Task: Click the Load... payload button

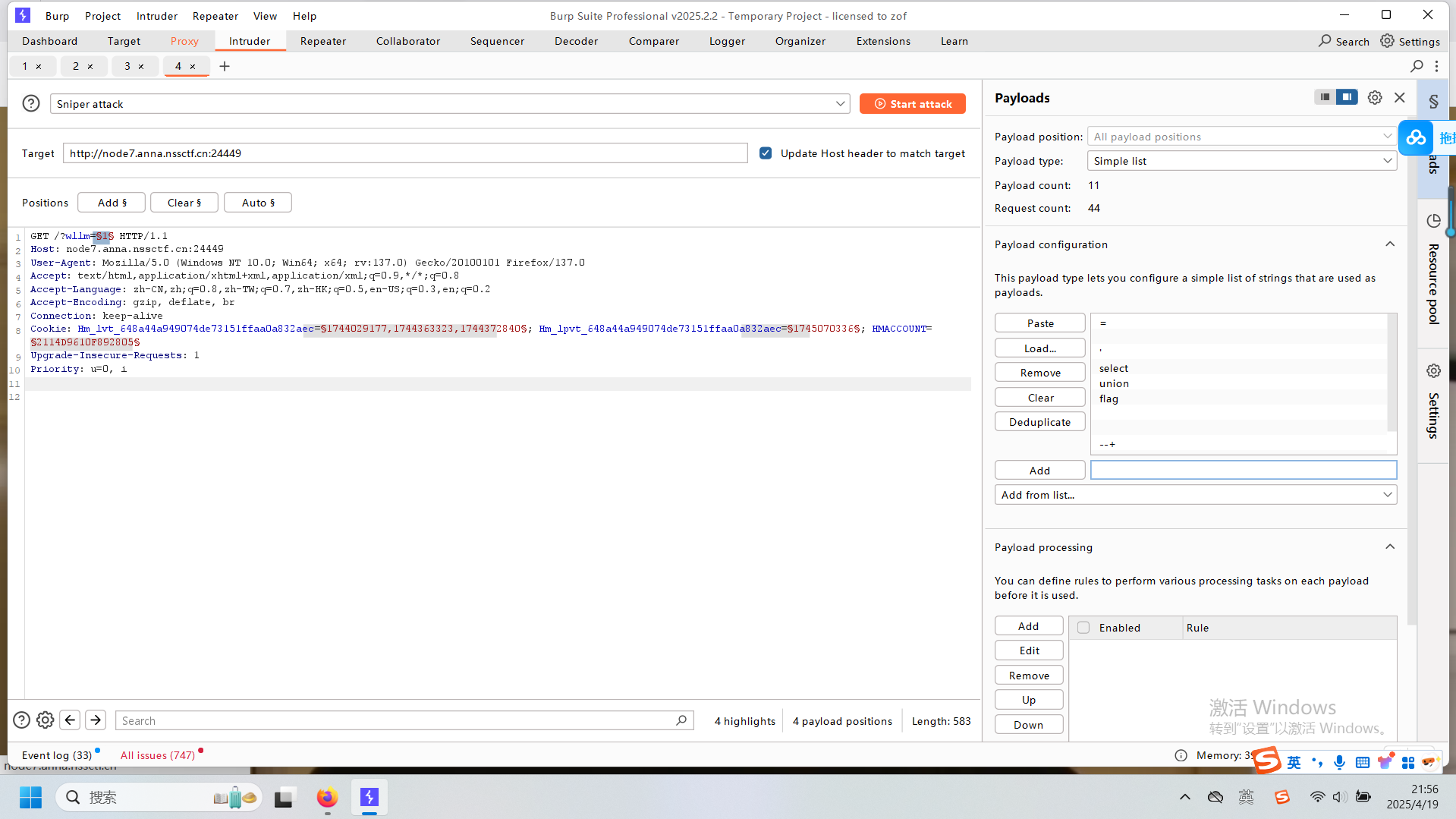Action: [1040, 348]
